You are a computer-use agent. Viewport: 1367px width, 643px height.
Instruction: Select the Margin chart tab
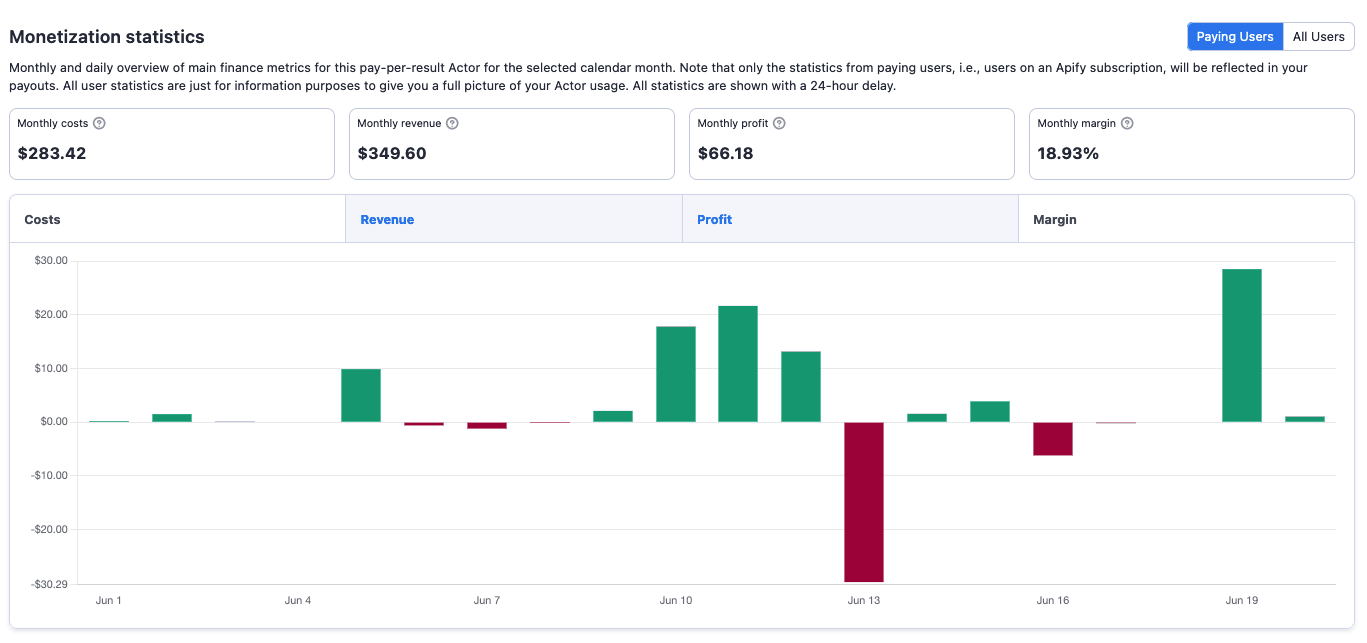tap(1186, 220)
